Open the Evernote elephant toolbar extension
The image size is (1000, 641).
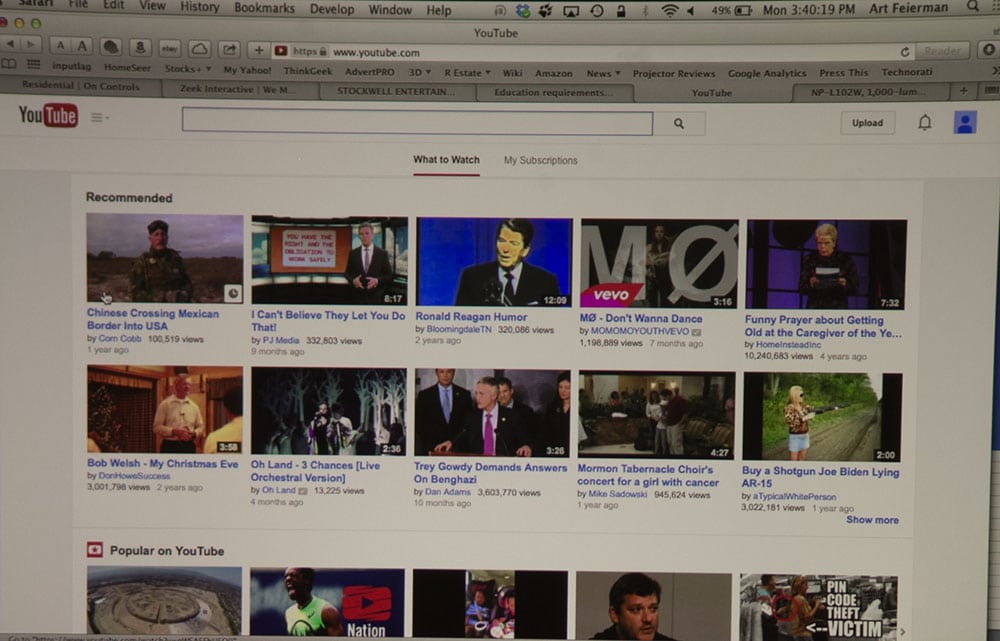click(x=112, y=47)
